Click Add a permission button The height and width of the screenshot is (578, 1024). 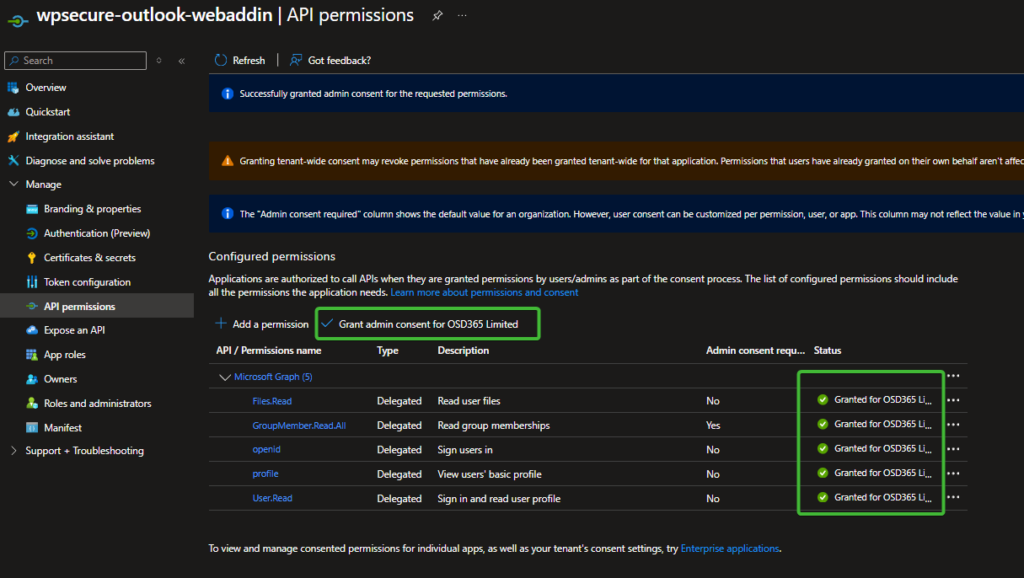[x=262, y=324]
